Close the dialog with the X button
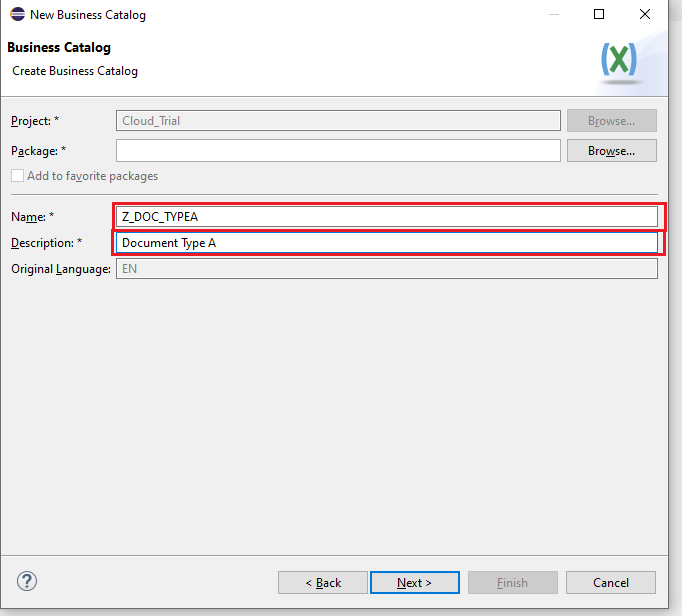The height and width of the screenshot is (616, 682). coord(645,14)
